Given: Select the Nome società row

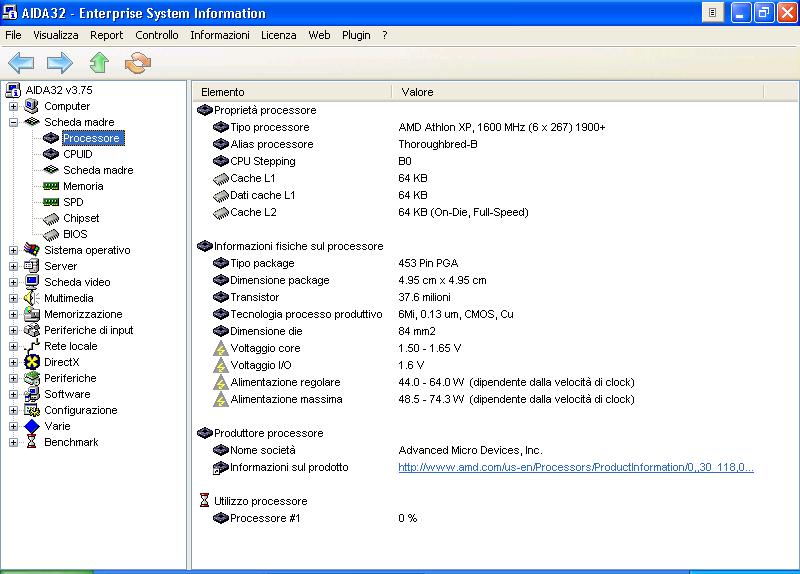Looking at the screenshot, I should point(378,451).
